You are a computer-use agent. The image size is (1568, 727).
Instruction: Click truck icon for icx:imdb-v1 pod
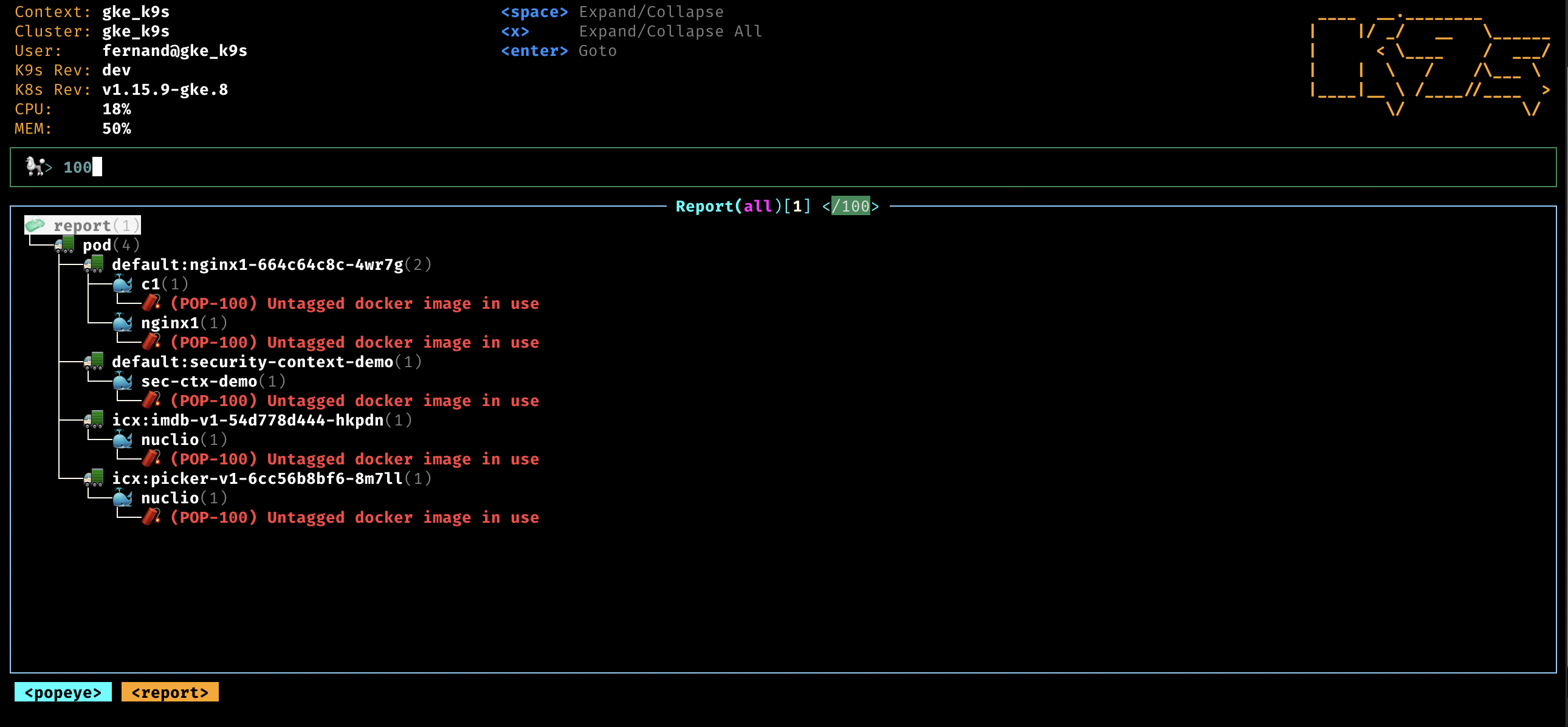(x=94, y=420)
